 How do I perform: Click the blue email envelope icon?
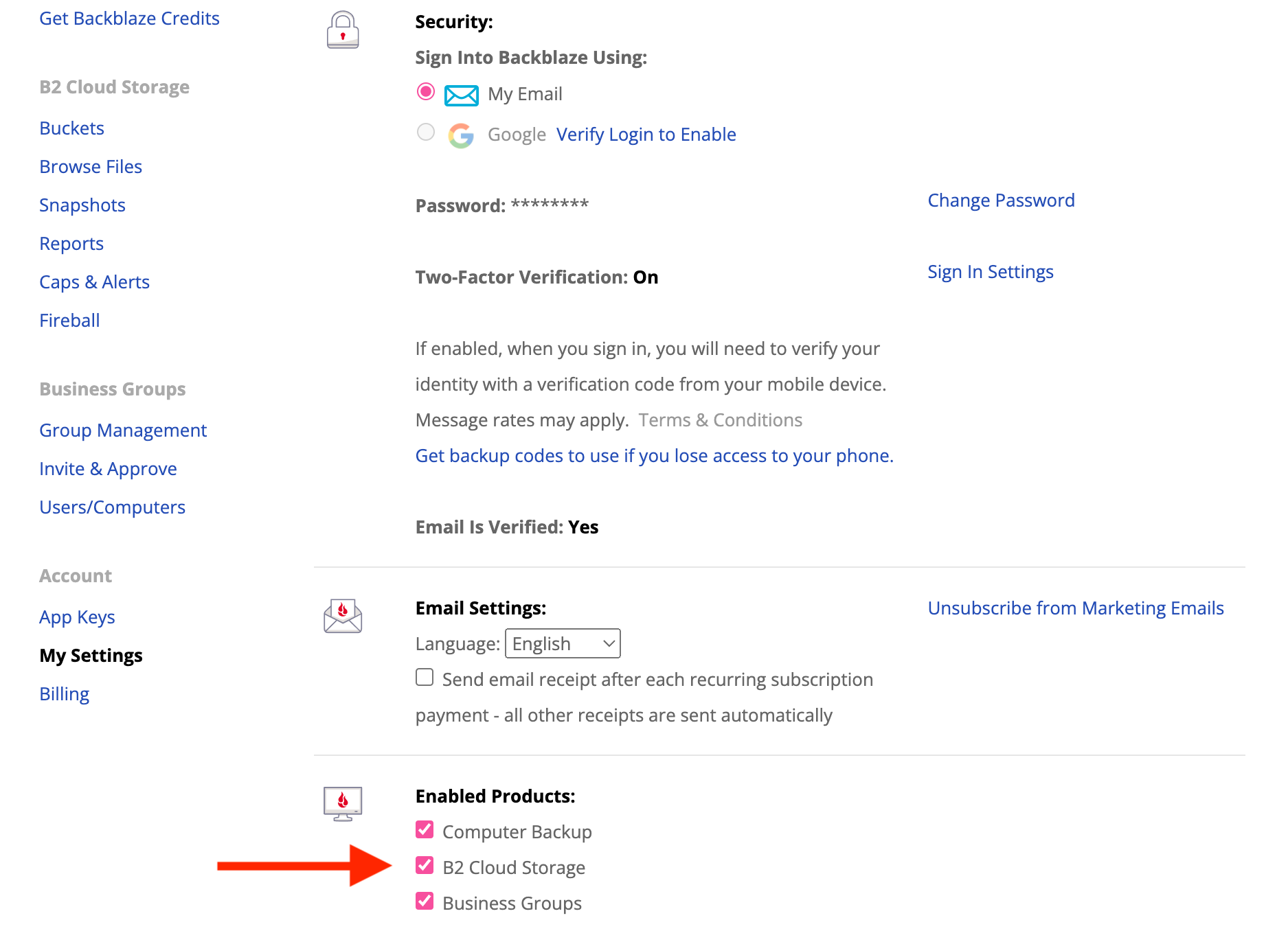pos(462,95)
